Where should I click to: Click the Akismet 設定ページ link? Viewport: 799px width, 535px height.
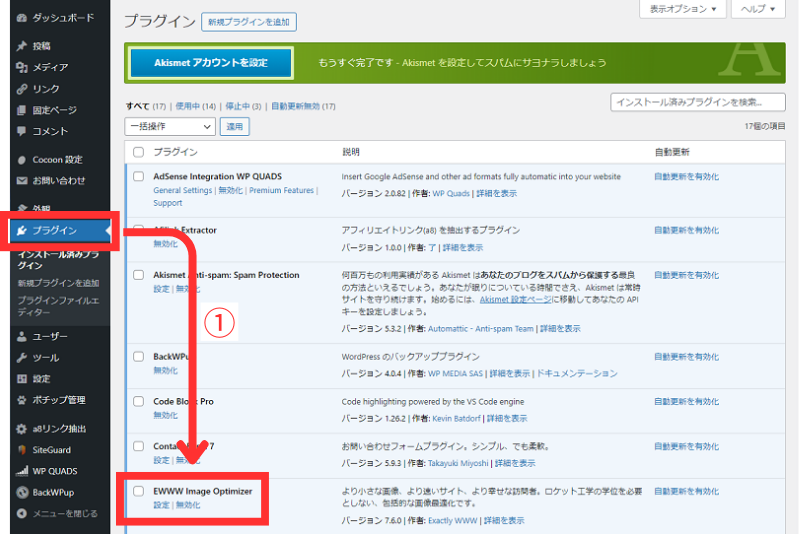click(x=515, y=299)
